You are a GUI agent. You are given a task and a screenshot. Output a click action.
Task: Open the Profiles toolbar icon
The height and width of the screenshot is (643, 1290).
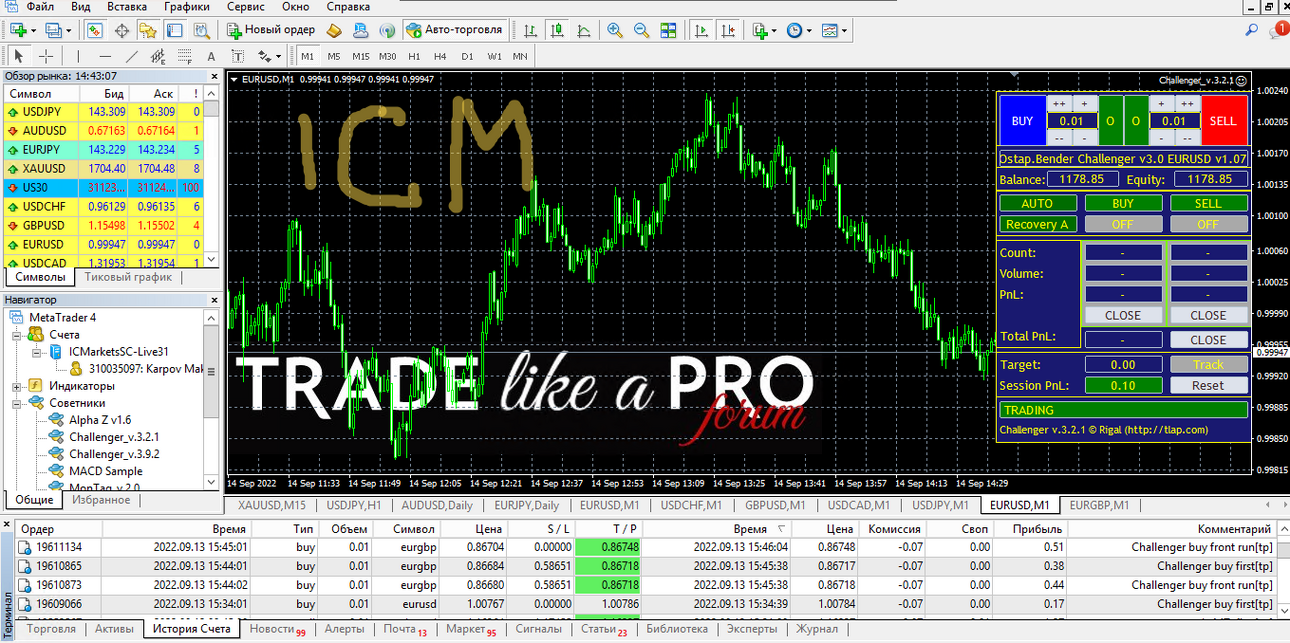click(x=53, y=30)
